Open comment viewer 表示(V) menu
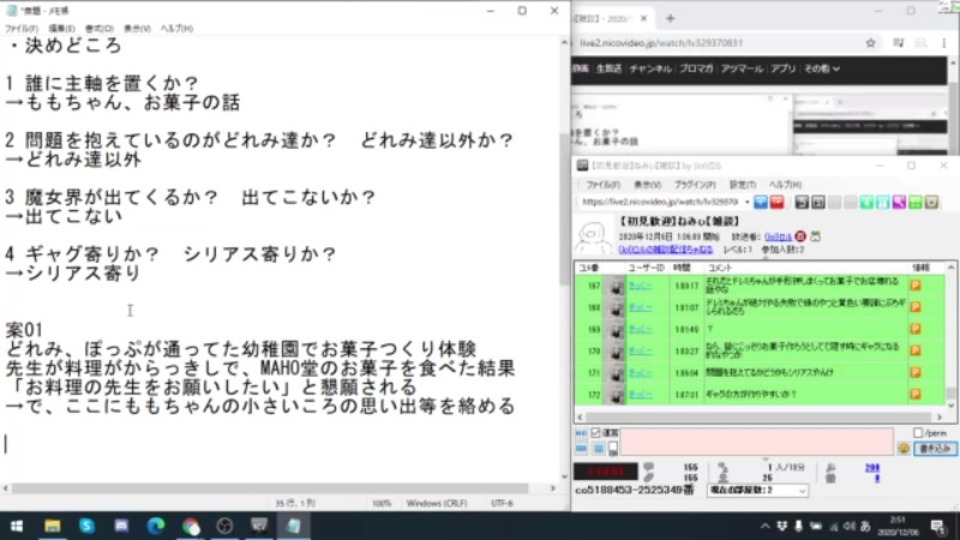The image size is (960, 540). 647,184
